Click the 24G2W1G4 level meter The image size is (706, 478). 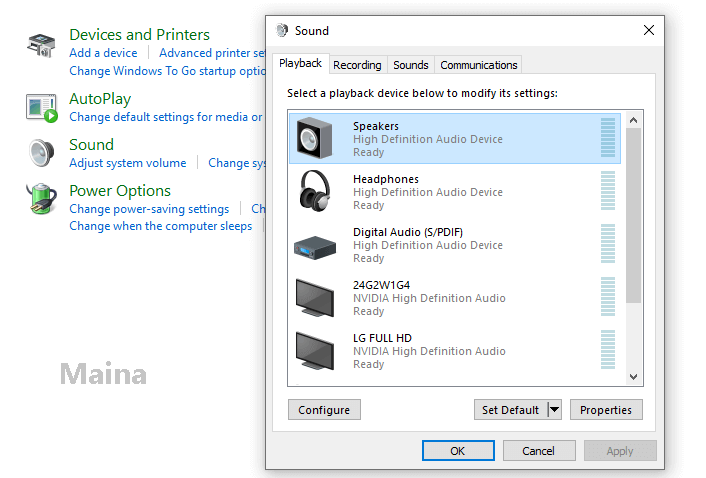[608, 297]
